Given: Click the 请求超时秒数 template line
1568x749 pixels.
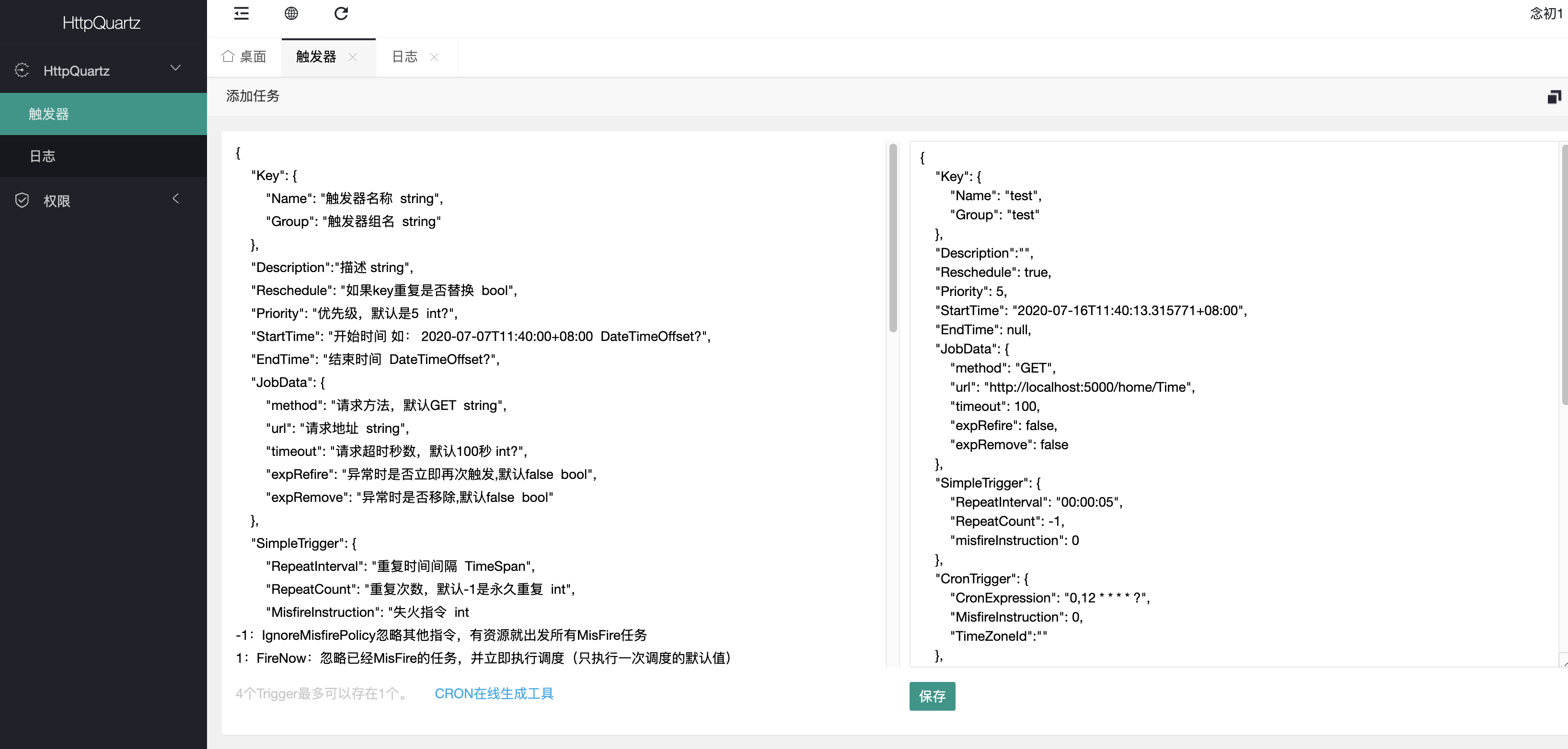Looking at the screenshot, I should pyautogui.click(x=396, y=452).
